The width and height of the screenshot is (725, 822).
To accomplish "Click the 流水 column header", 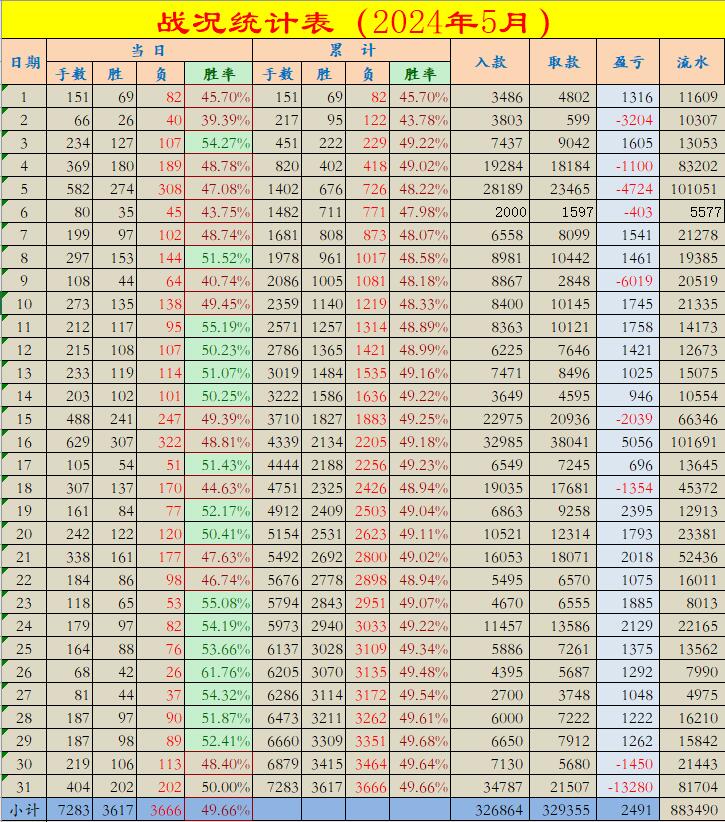I will [x=692, y=62].
